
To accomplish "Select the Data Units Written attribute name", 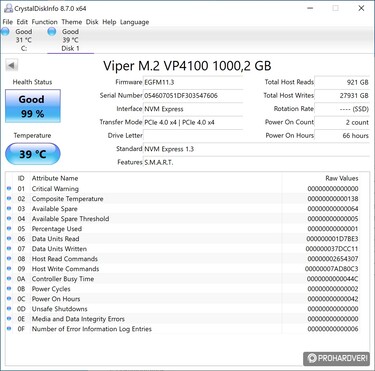I will coord(59,249).
